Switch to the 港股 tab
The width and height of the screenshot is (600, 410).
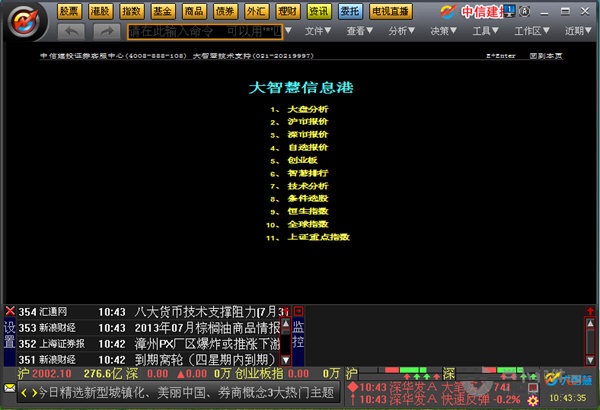(100, 11)
